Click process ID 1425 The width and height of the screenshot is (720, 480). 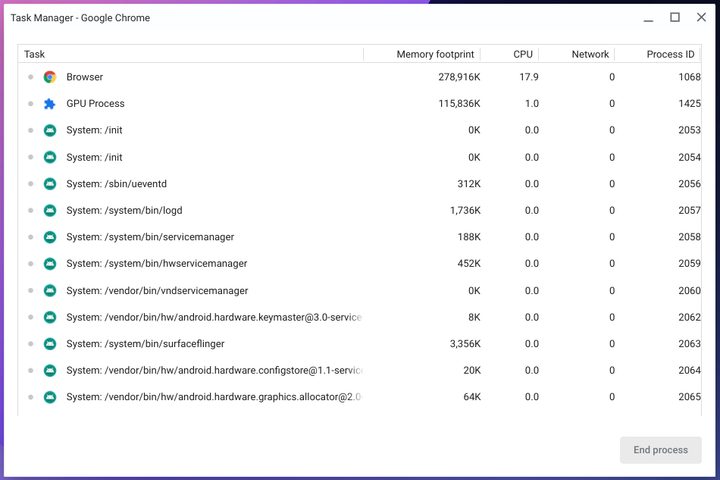[x=690, y=104]
